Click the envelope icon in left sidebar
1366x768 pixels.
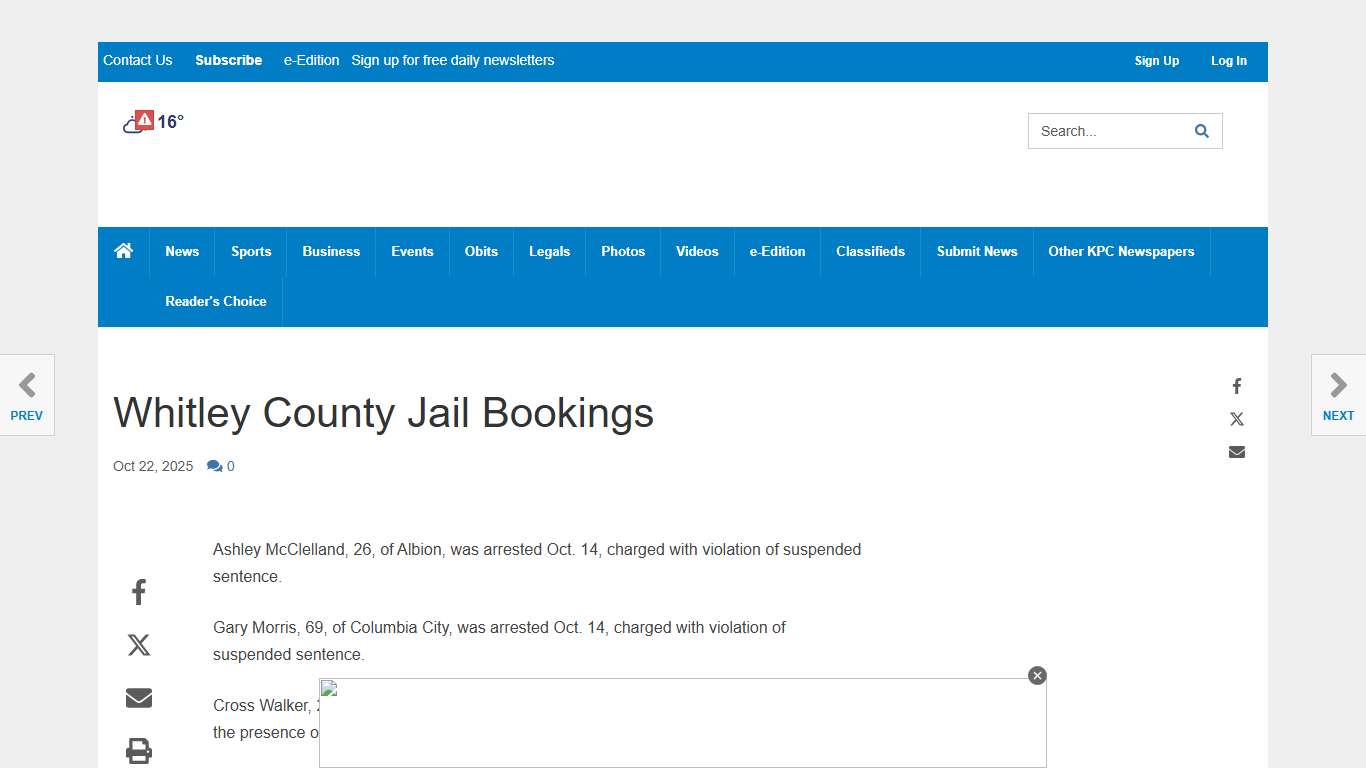(138, 697)
